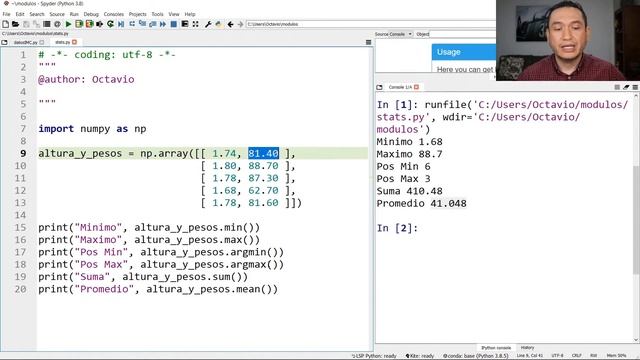Open the Tools menu
Image resolution: width=640 pixels, height=360 pixels.
157,14
